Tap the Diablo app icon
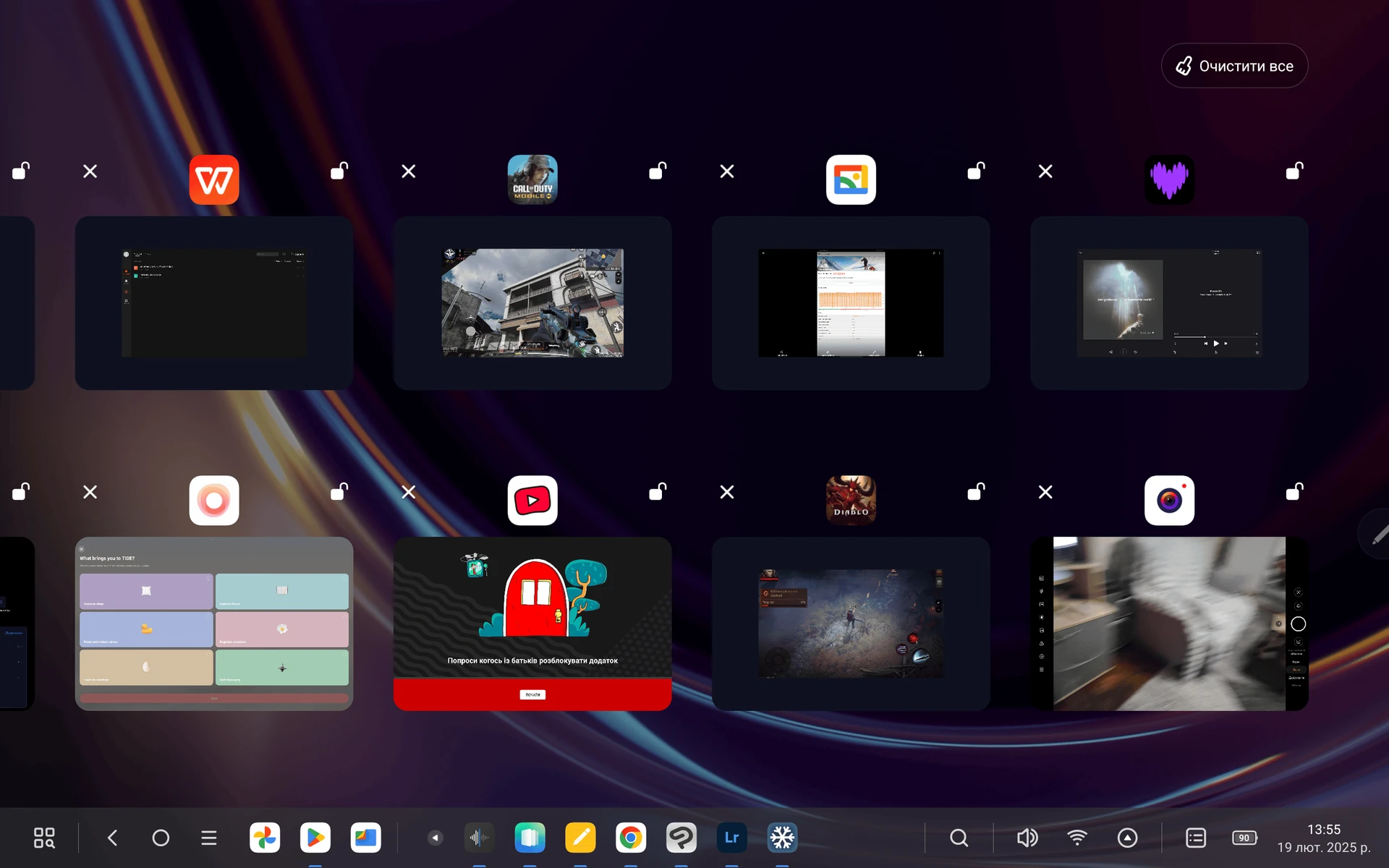Viewport: 1389px width, 868px height. [x=851, y=500]
